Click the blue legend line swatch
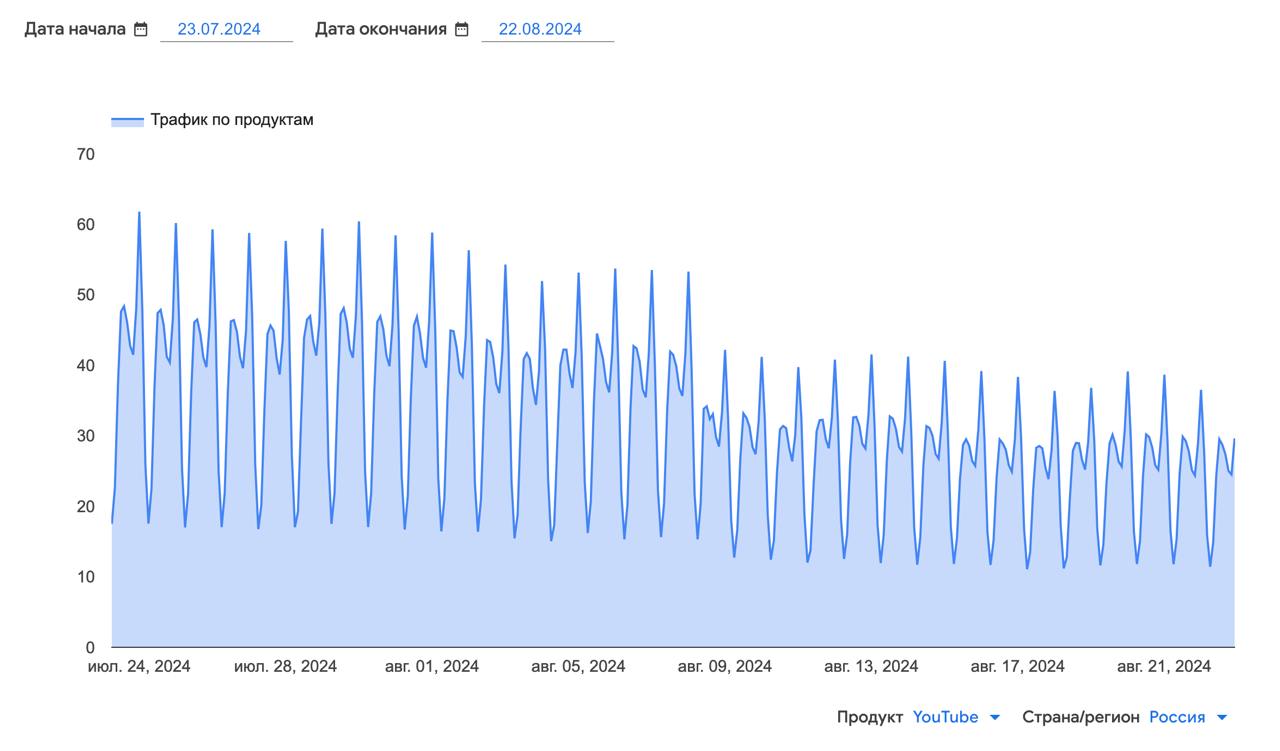 127,120
